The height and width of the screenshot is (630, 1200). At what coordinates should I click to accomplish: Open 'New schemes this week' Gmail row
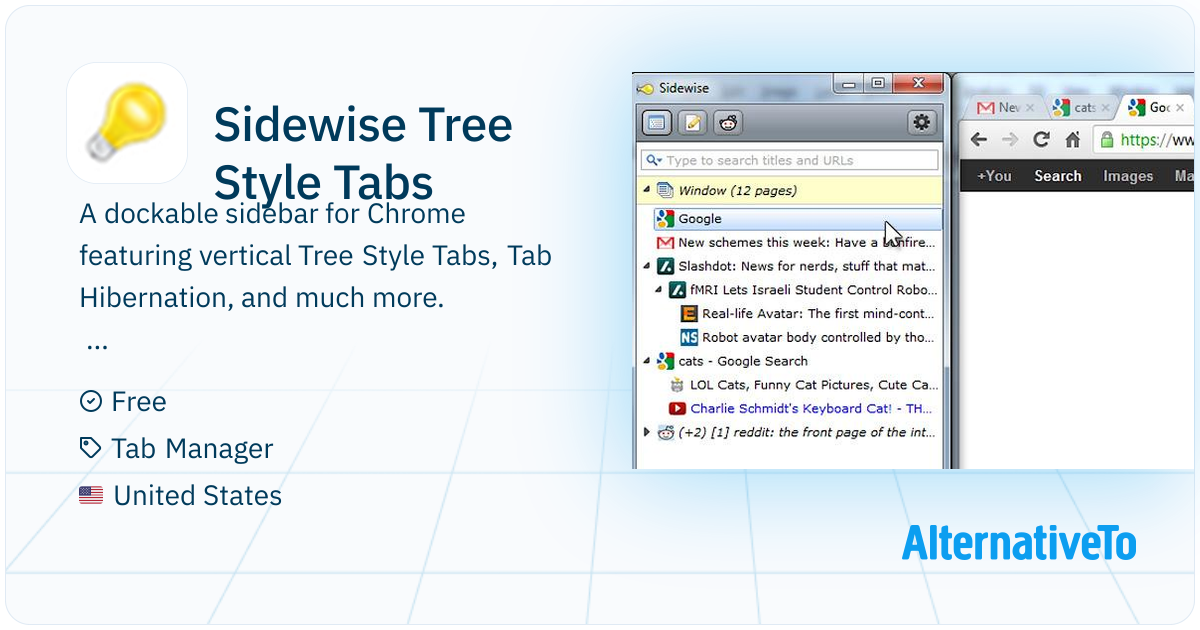[797, 243]
